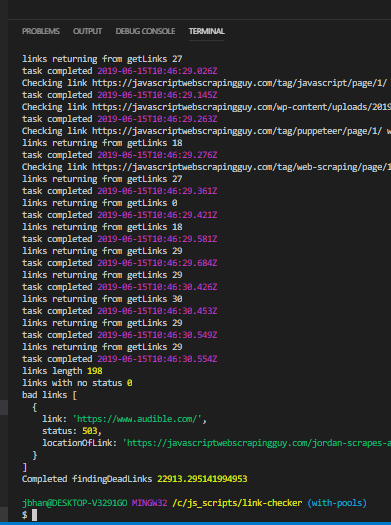Click timestamp 2019-06-15T10:46:29.421Z
Viewport: 391px width, 525px height.
click(157, 215)
